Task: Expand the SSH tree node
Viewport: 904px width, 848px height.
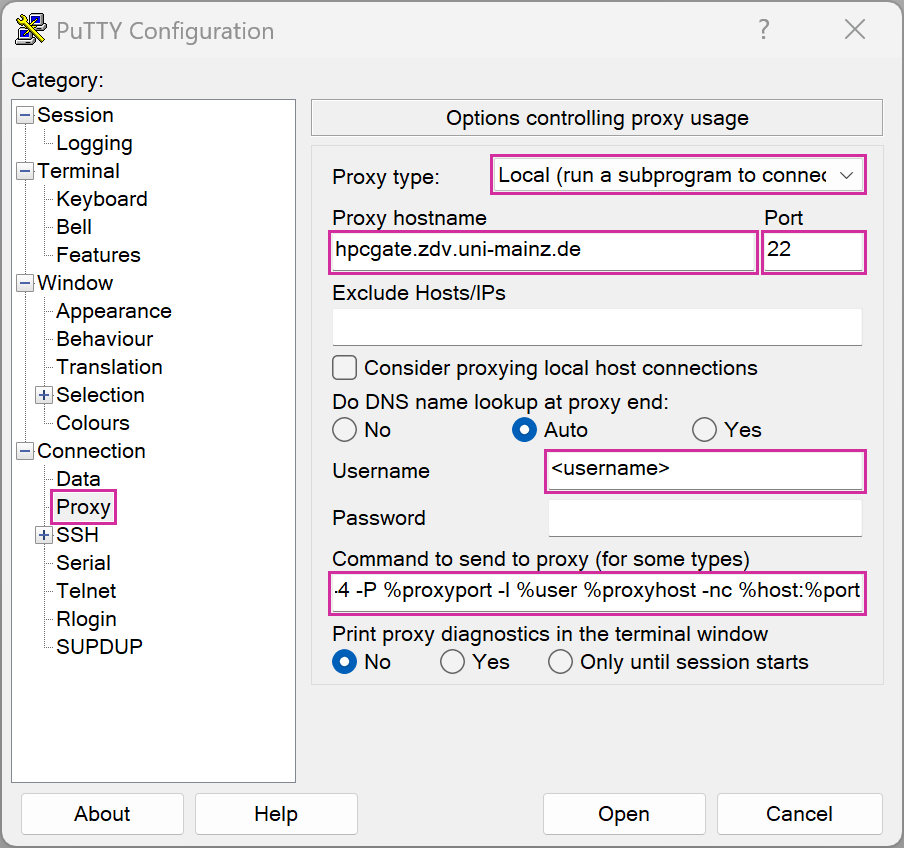Action: pos(44,535)
